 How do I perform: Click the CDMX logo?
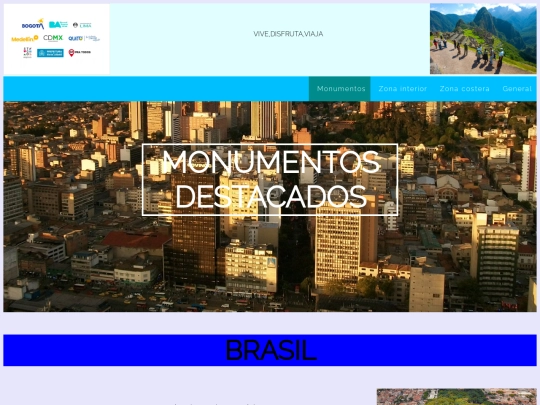pos(53,38)
